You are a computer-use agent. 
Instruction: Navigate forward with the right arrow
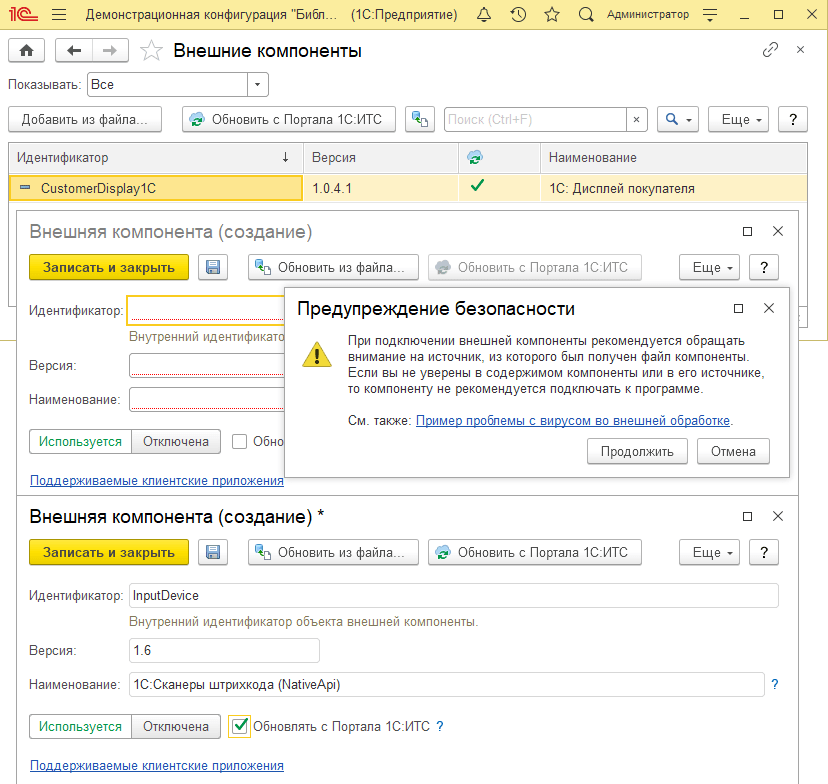(x=110, y=51)
